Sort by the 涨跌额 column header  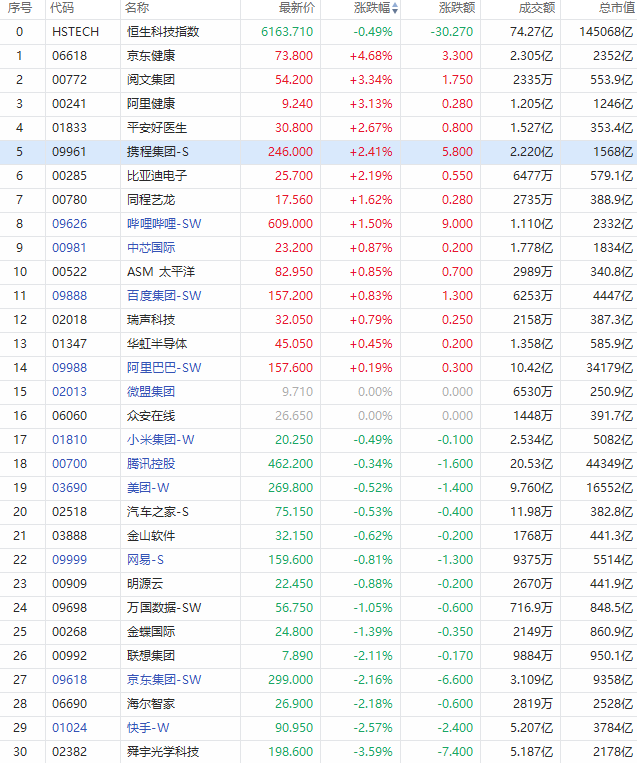click(x=457, y=8)
